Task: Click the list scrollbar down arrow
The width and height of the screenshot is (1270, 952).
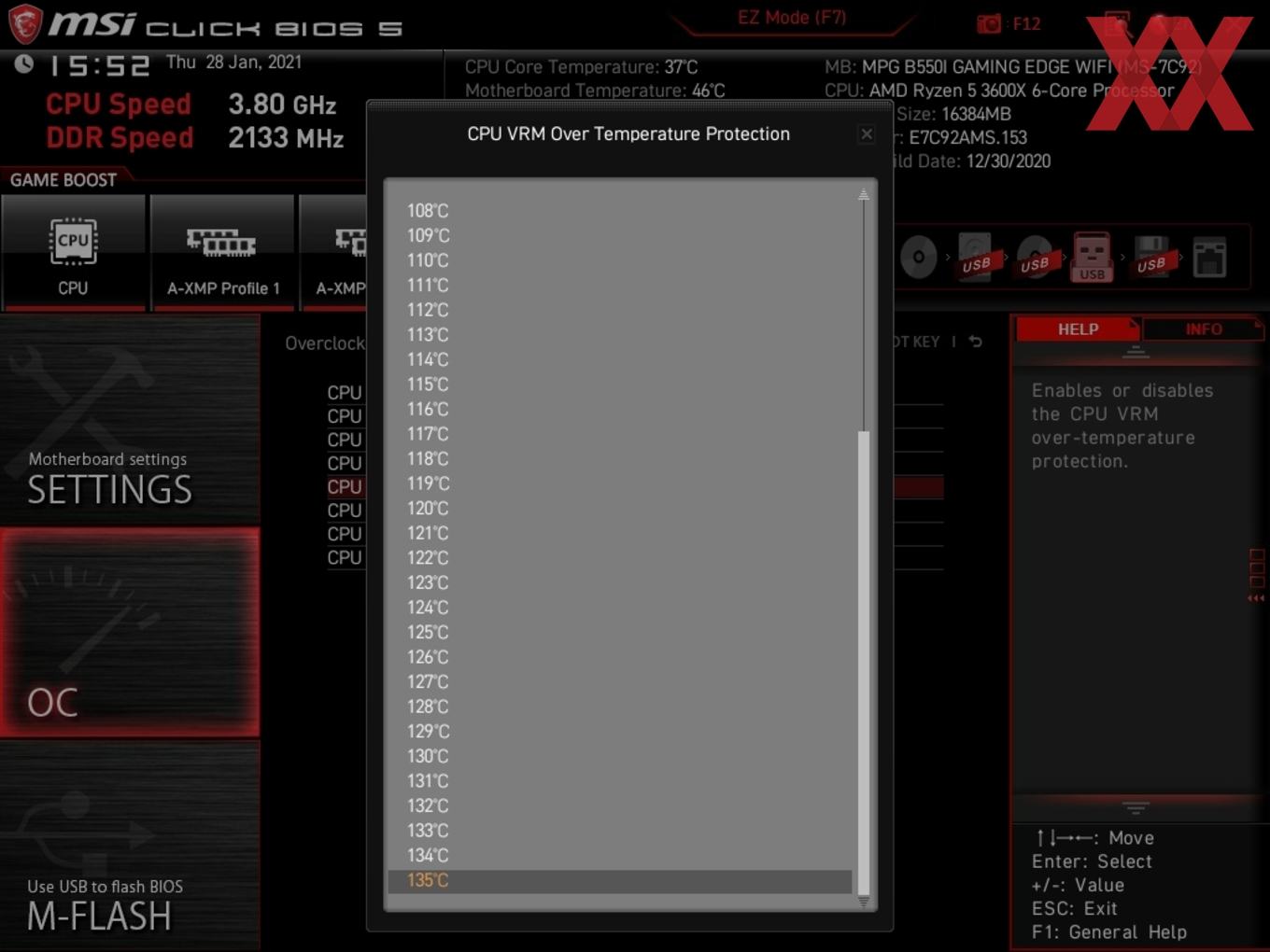Action: (x=864, y=902)
